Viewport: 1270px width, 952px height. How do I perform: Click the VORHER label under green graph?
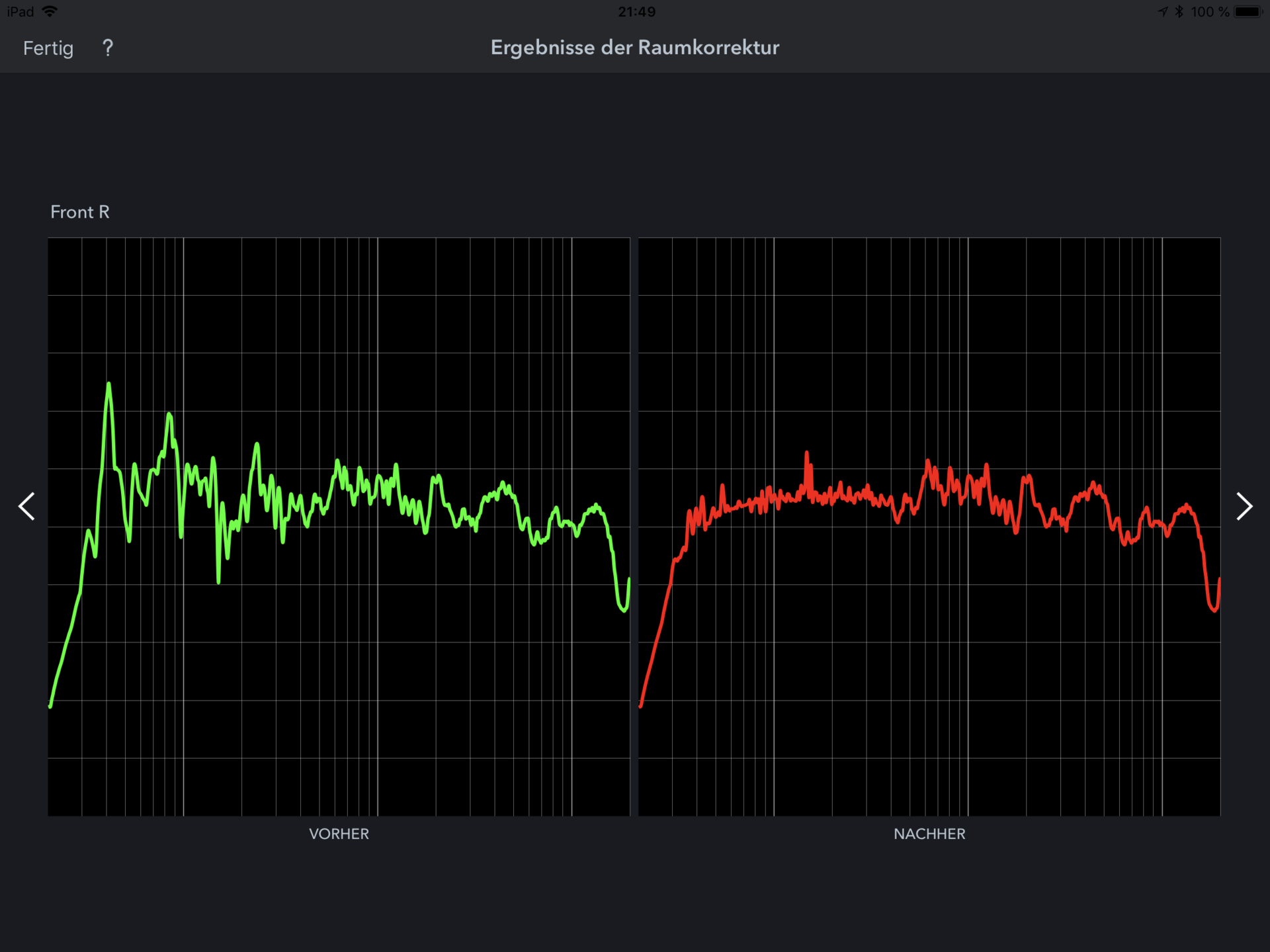click(x=339, y=834)
